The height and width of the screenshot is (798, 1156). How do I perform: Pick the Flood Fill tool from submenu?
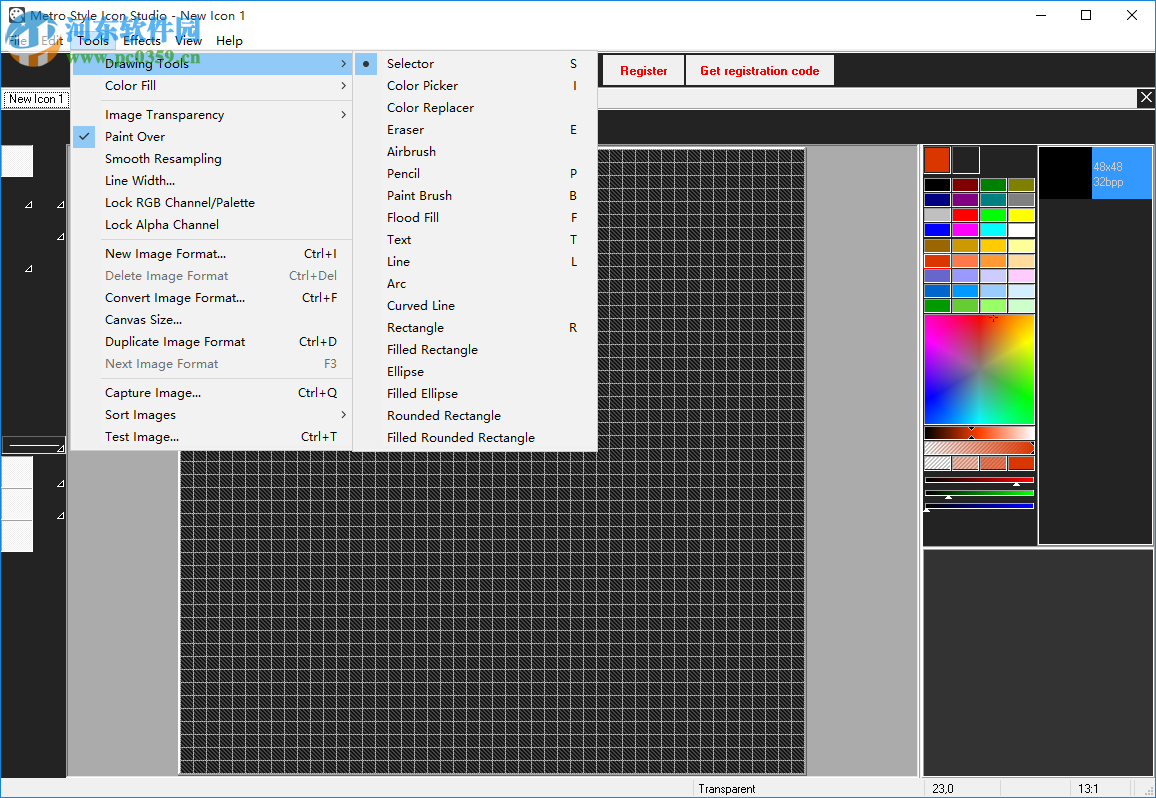coord(412,218)
